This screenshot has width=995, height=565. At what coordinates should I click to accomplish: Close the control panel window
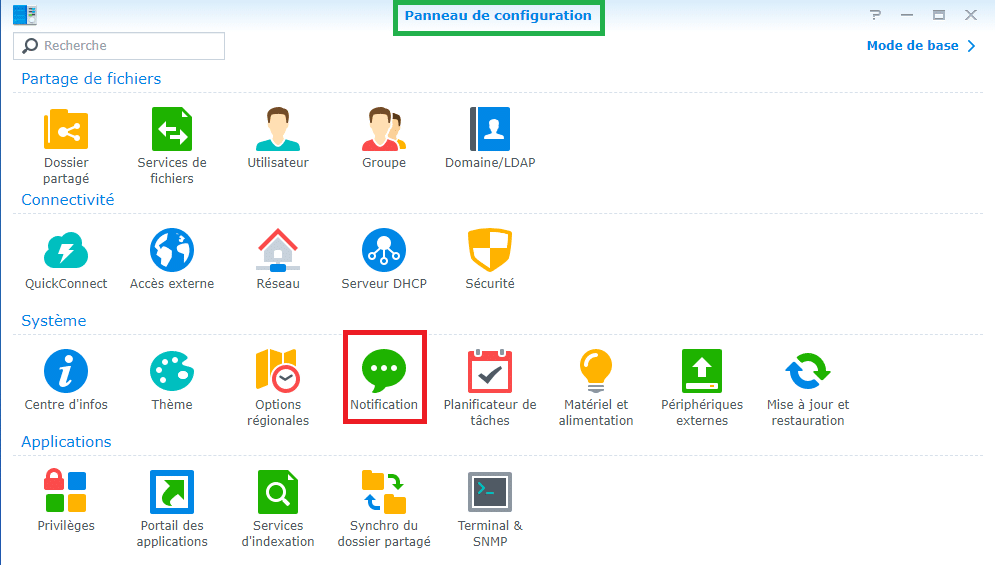[x=971, y=15]
